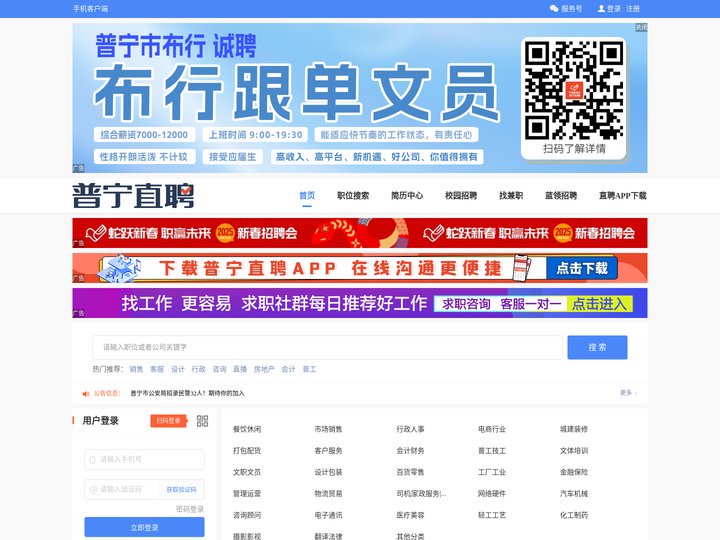Open the 行政人事 category

(411, 429)
